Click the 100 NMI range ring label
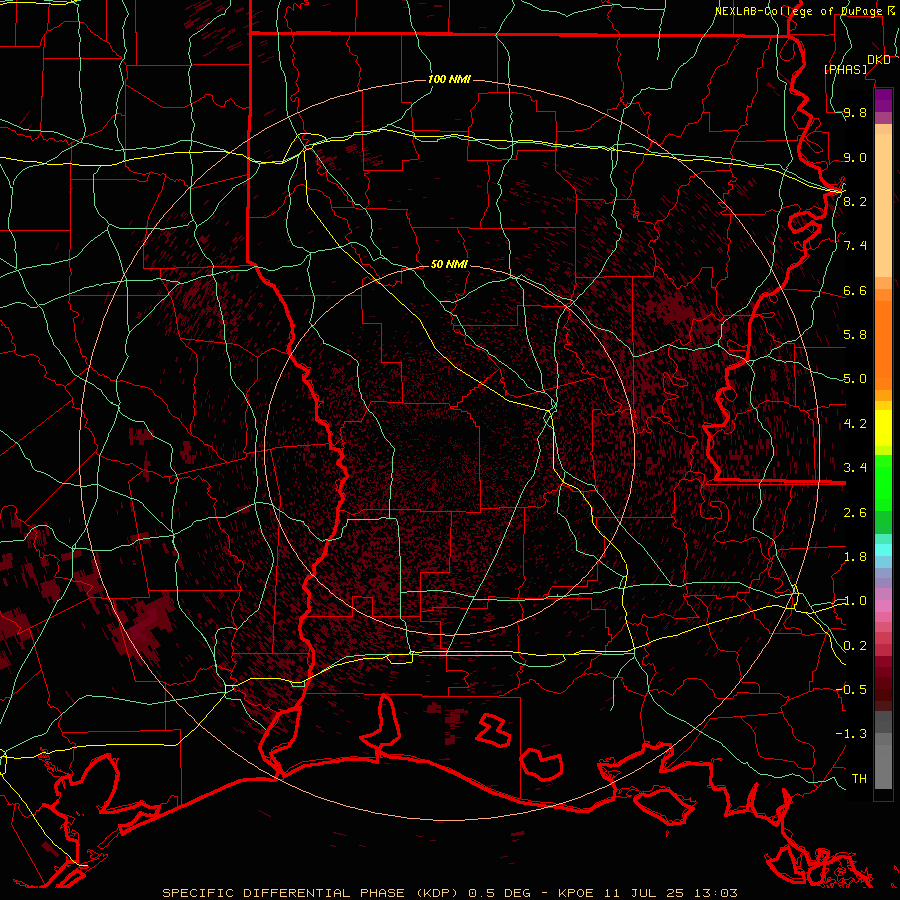900x900 pixels. (449, 79)
